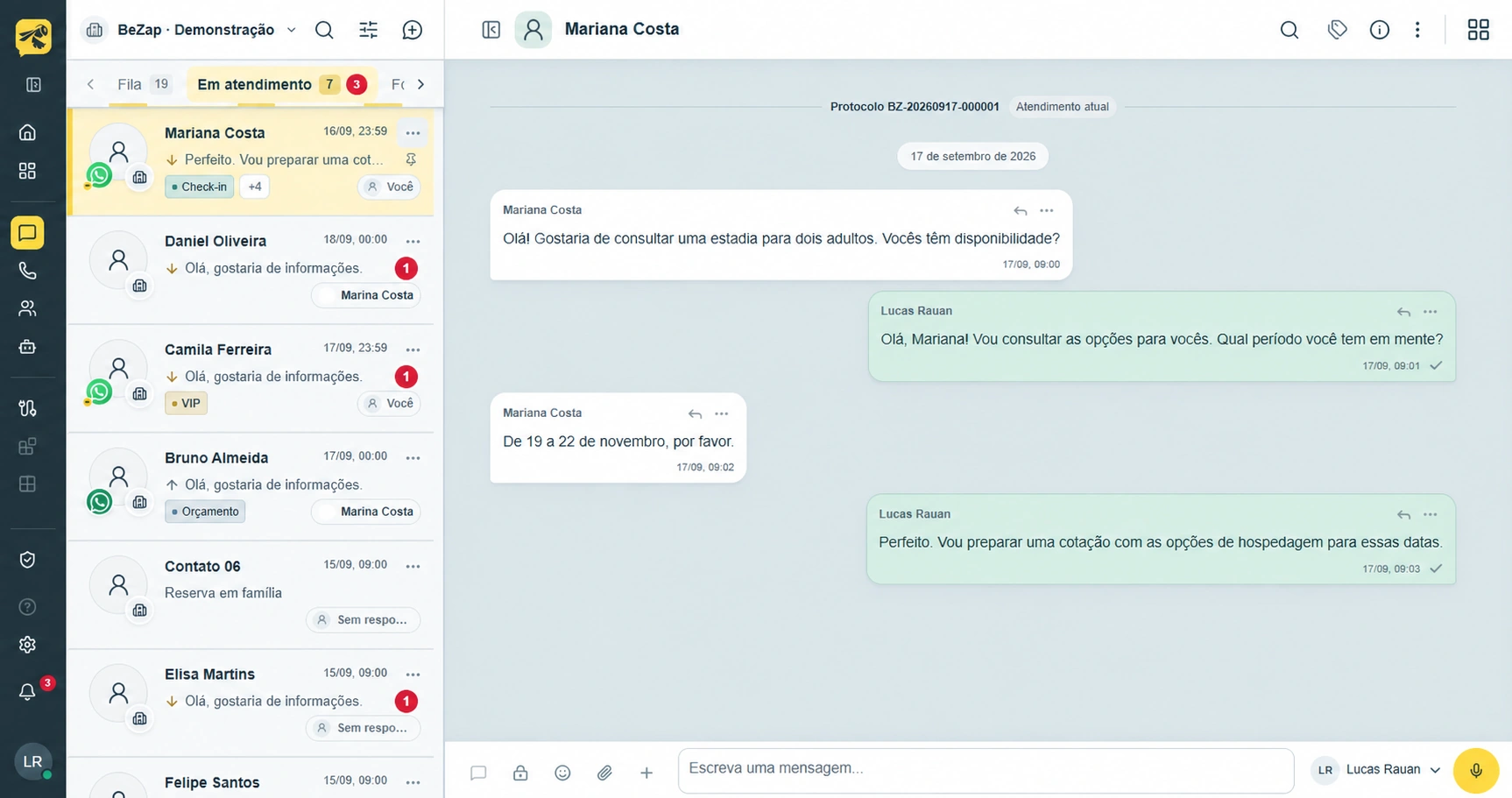Attach a file to the message
Viewport: 1512px width, 798px height.
coord(604,773)
